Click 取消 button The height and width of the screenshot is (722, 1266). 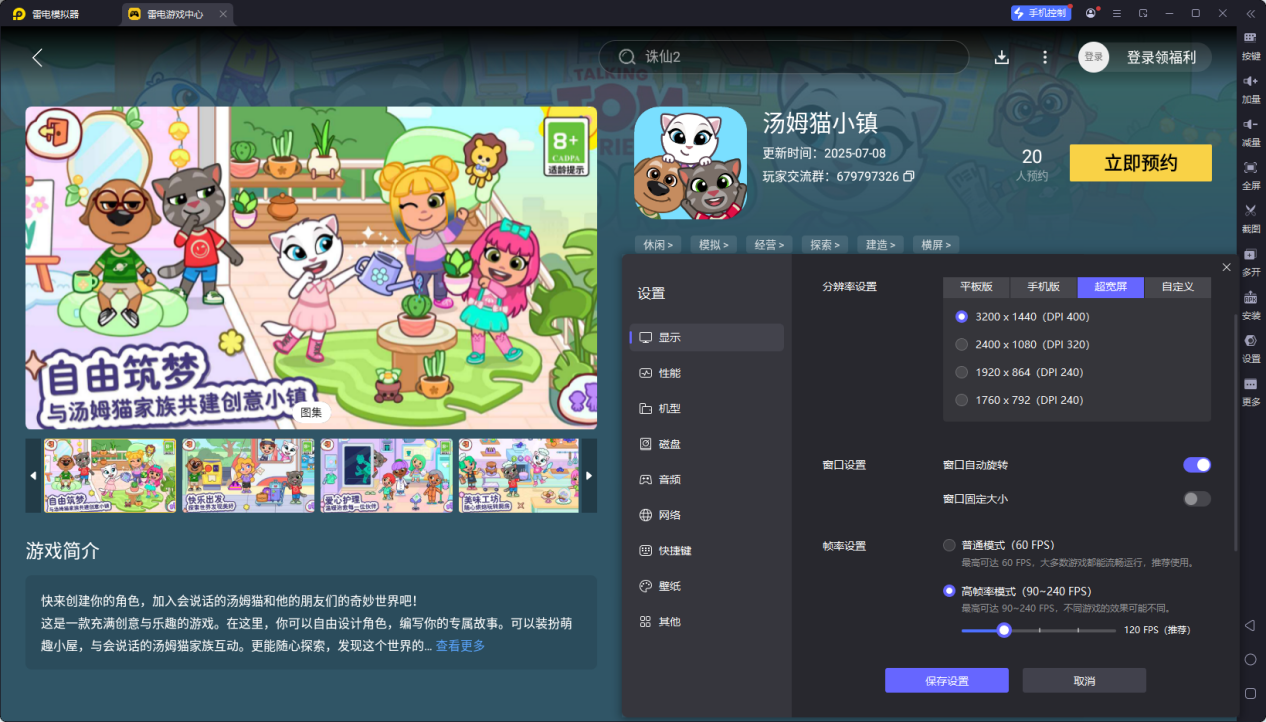pos(1084,681)
